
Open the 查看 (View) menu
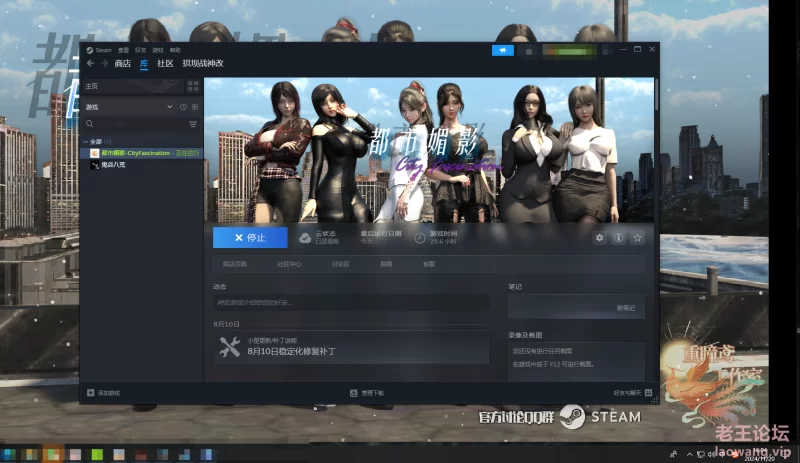(x=123, y=50)
